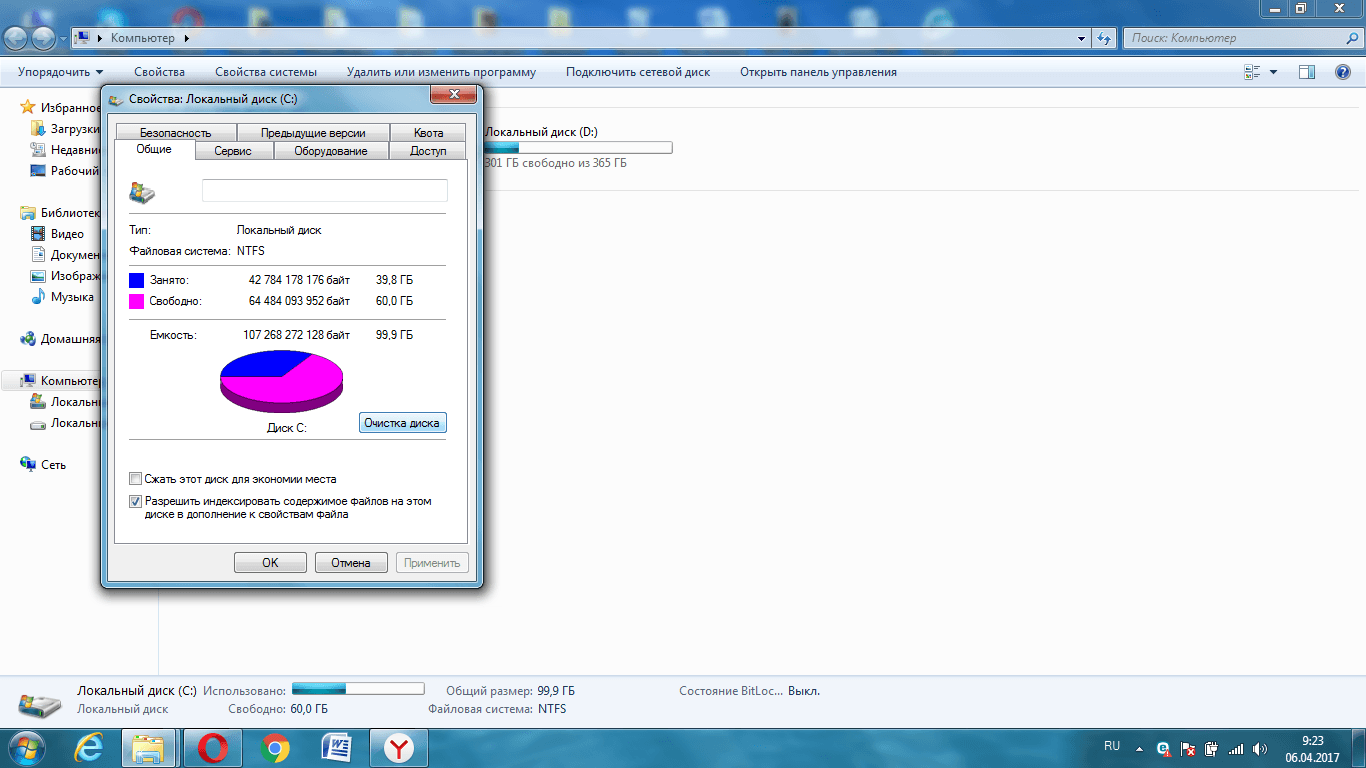
Task: Click 'Свойства' in Explorer toolbar
Action: 160,72
